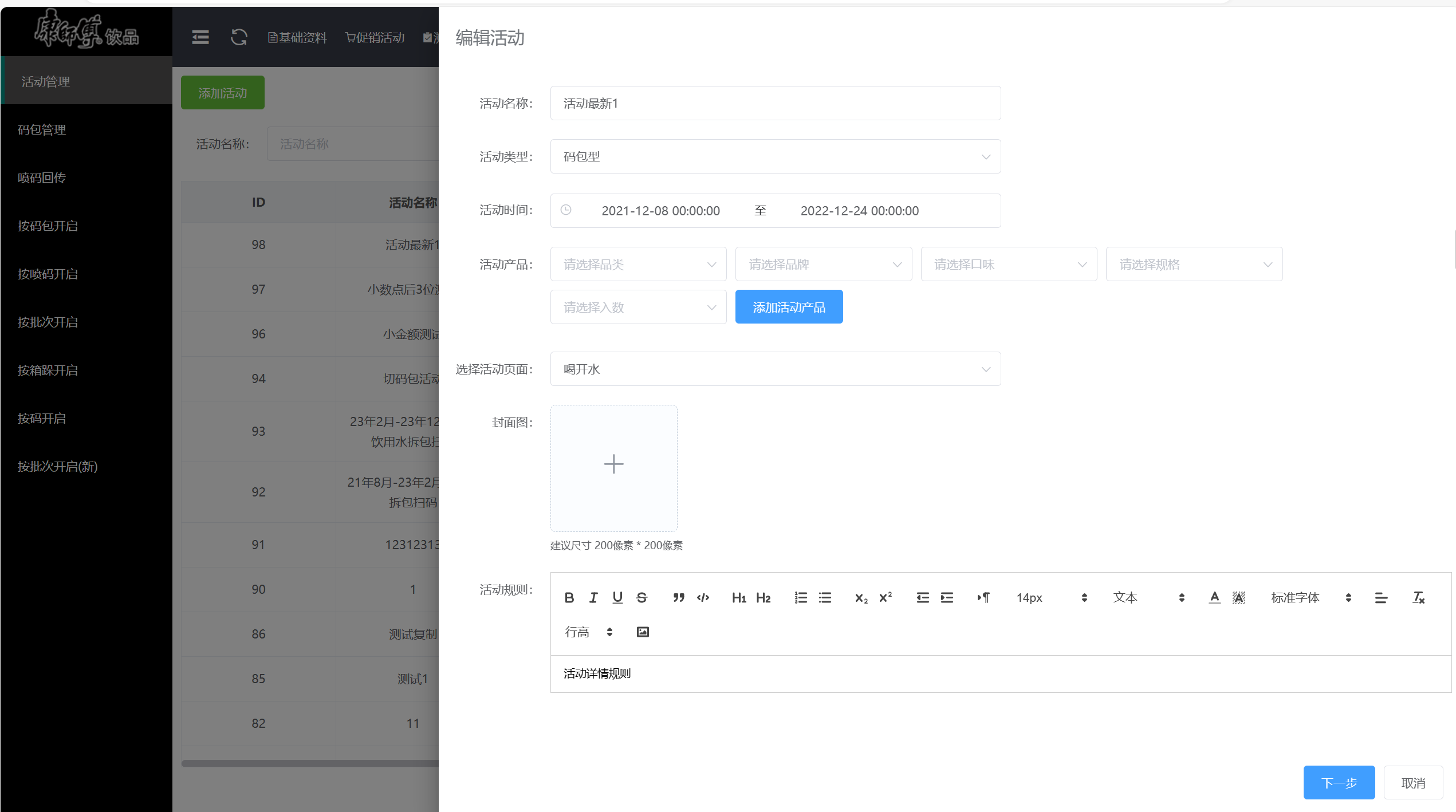Focus the 活动名称 field containing 活动最新1
This screenshot has width=1456, height=812.
pos(775,103)
